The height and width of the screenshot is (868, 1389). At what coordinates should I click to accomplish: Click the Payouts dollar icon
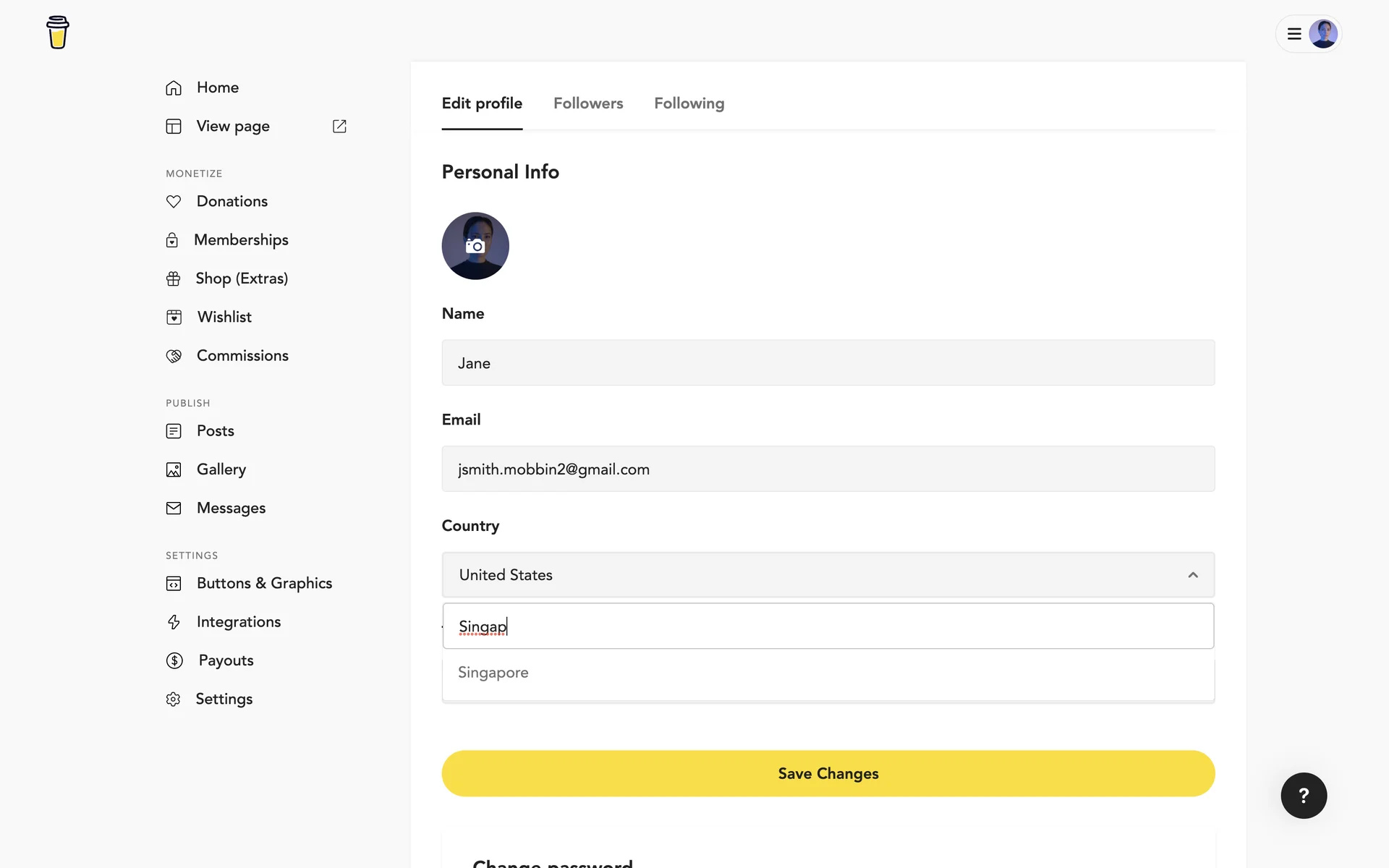click(x=174, y=660)
